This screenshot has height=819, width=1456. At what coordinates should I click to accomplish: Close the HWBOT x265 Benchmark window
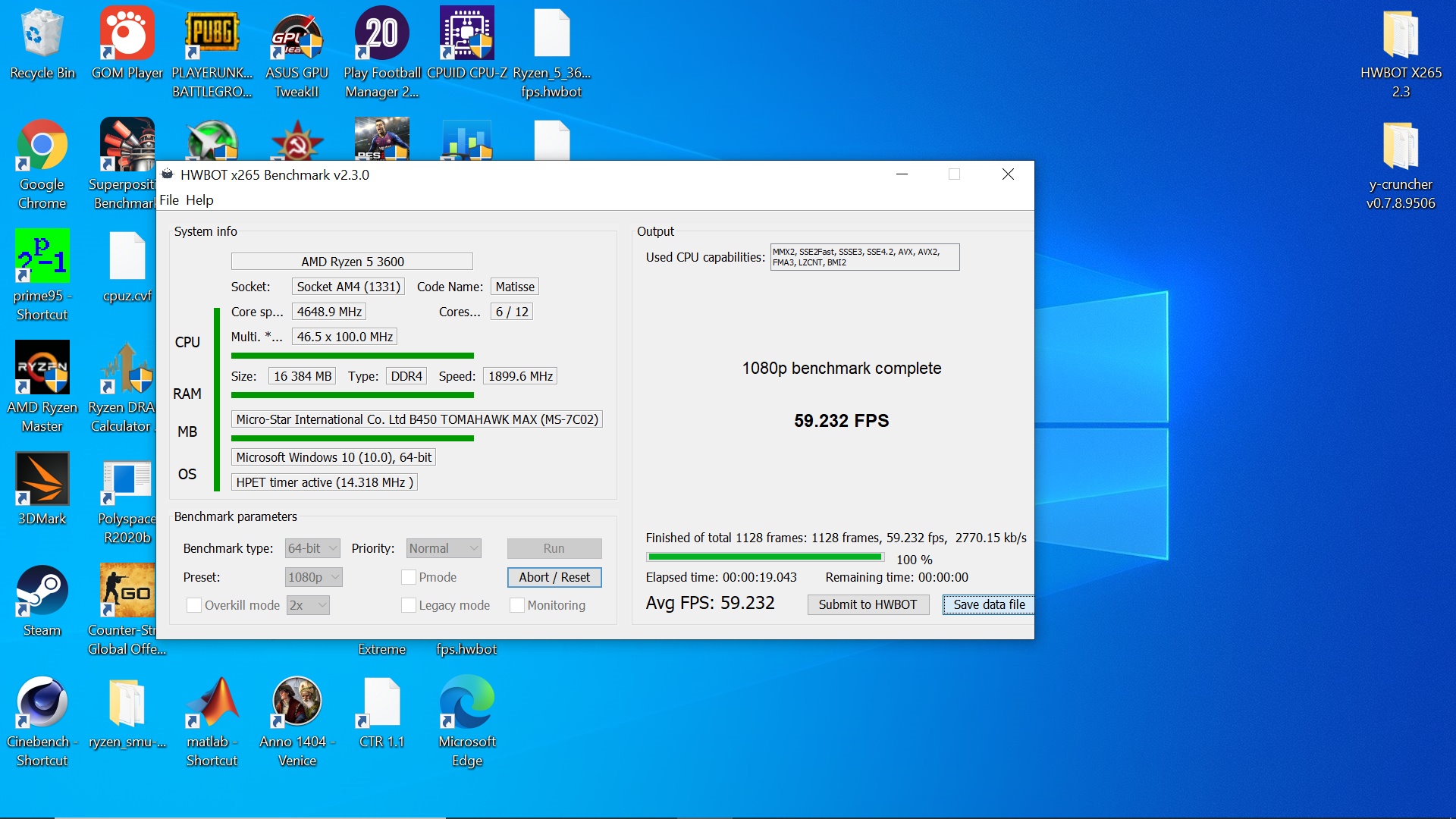(1008, 174)
